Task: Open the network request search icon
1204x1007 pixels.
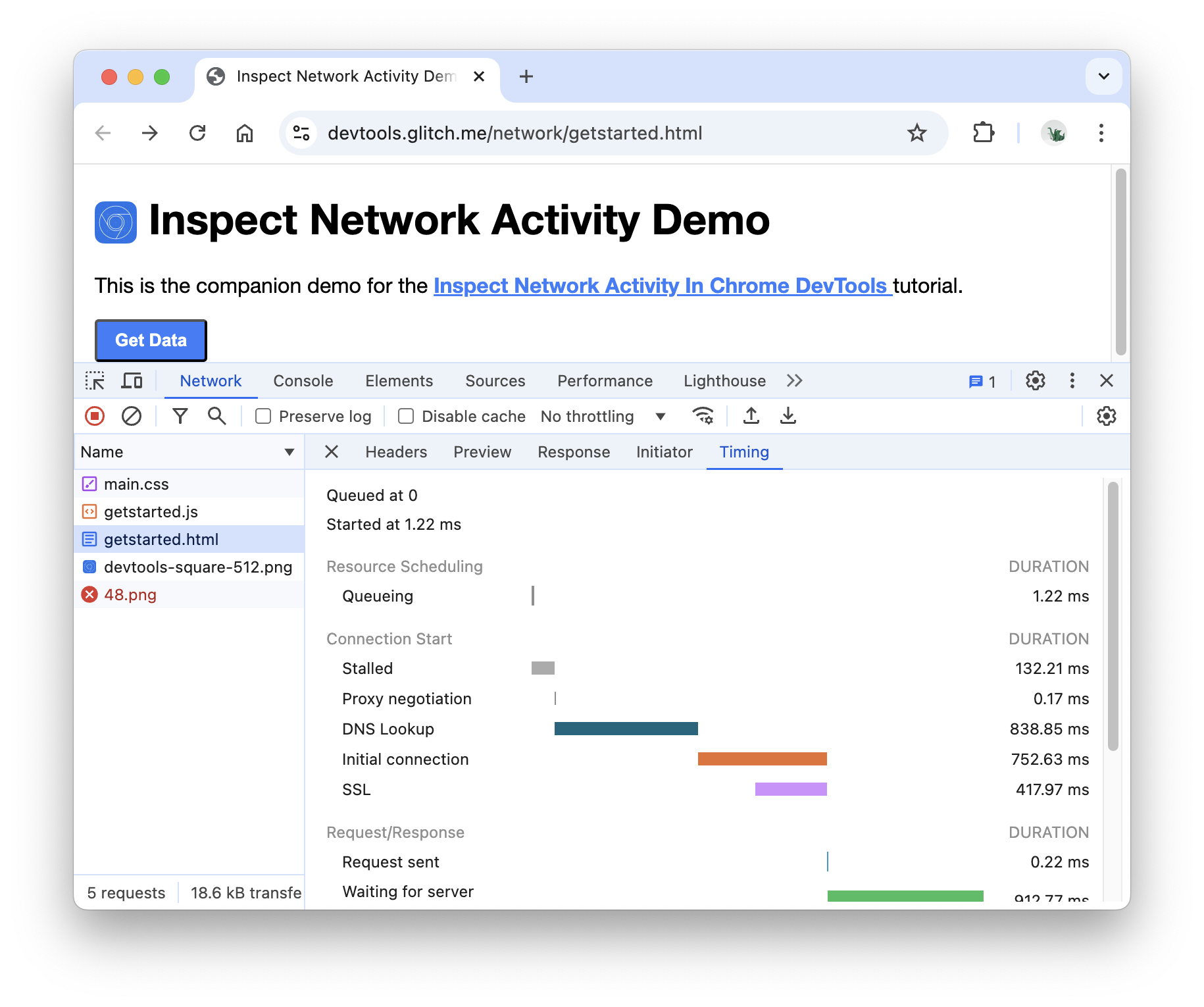Action: [217, 416]
